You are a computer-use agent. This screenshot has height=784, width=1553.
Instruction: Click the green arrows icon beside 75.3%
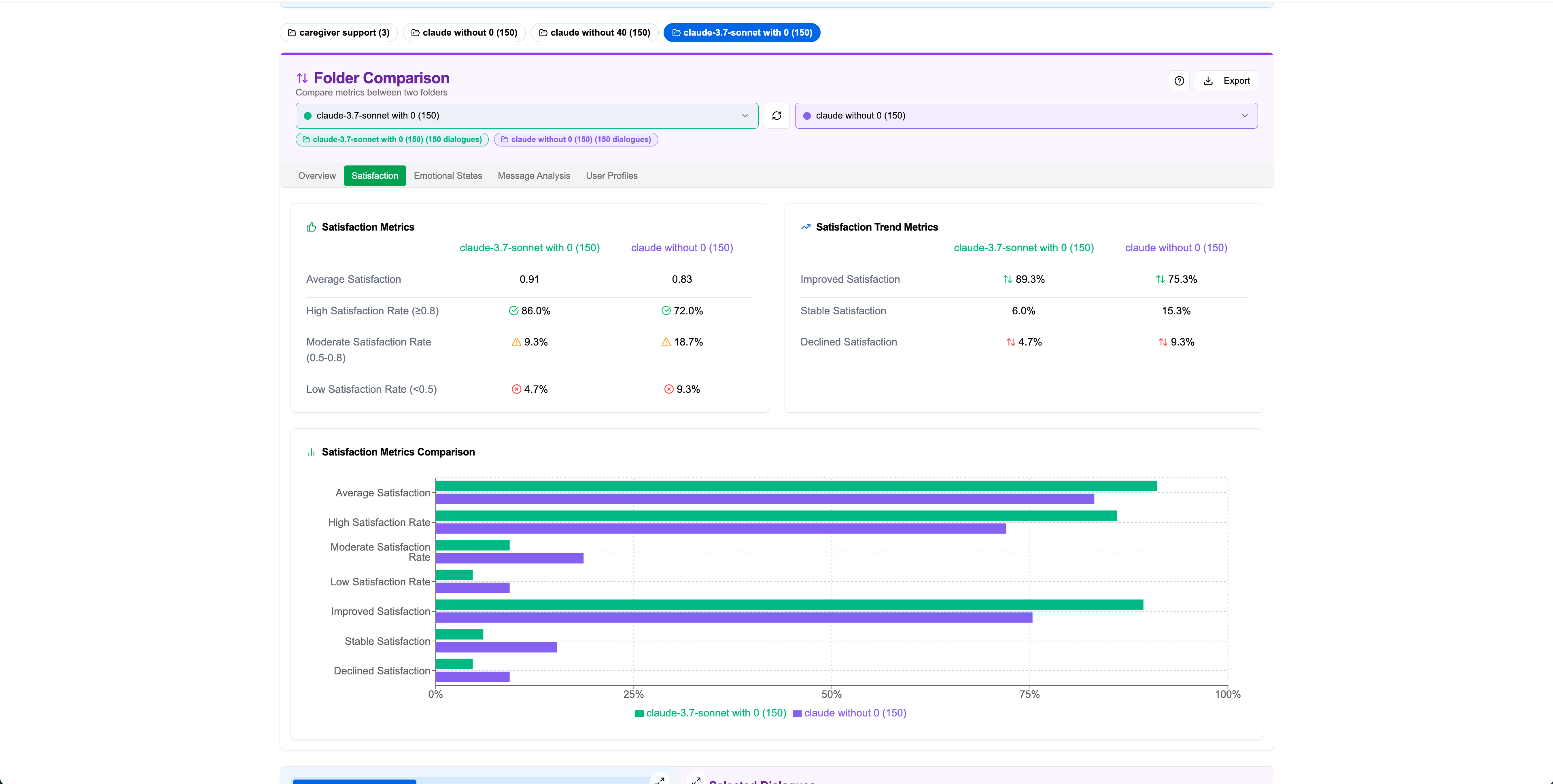pyautogui.click(x=1160, y=280)
